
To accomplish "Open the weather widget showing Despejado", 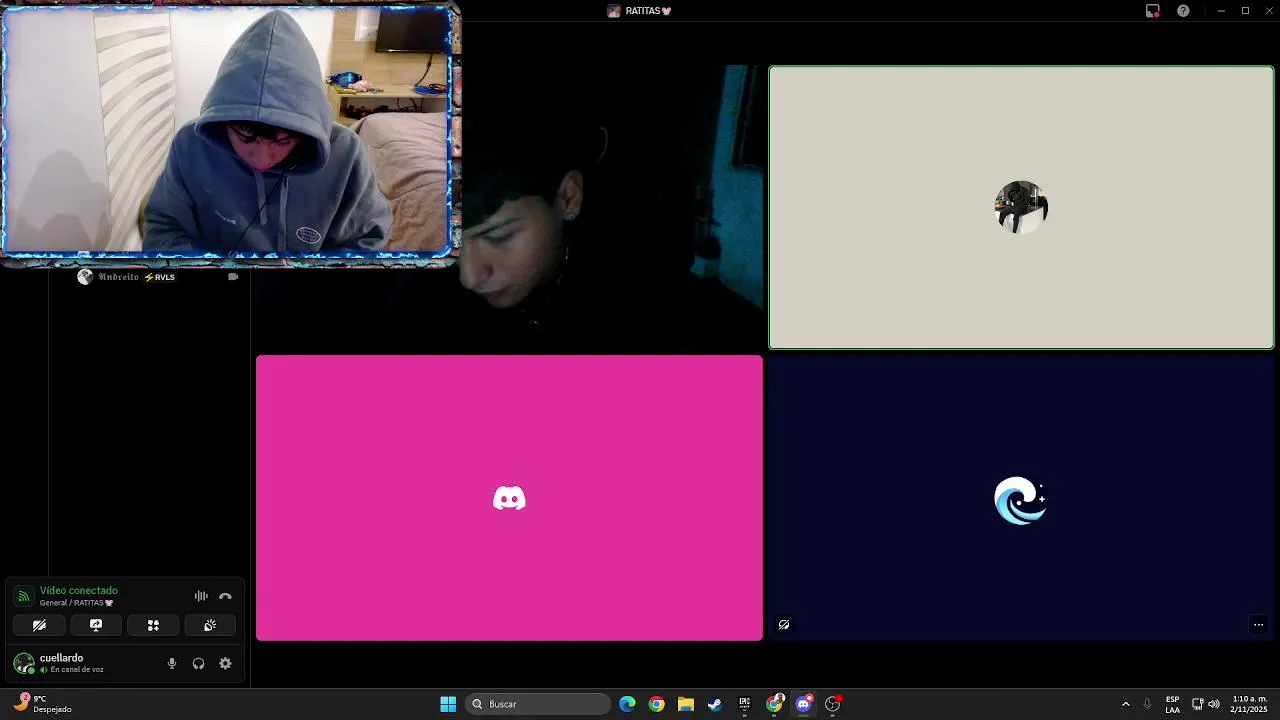I will (42, 704).
